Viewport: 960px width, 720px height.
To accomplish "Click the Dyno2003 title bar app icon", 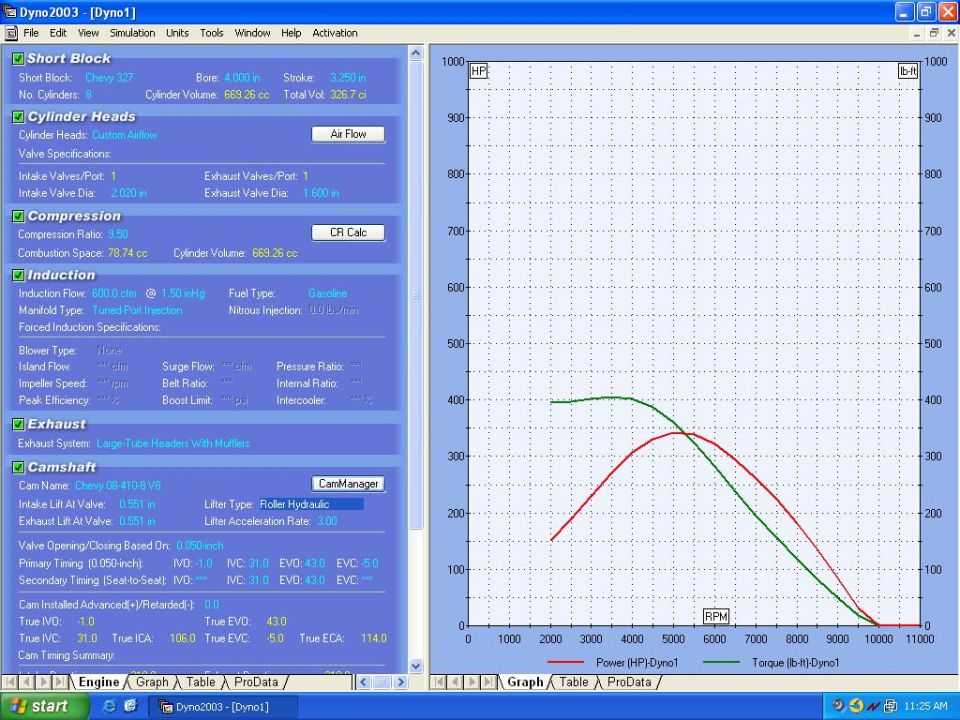I will 9,12.
